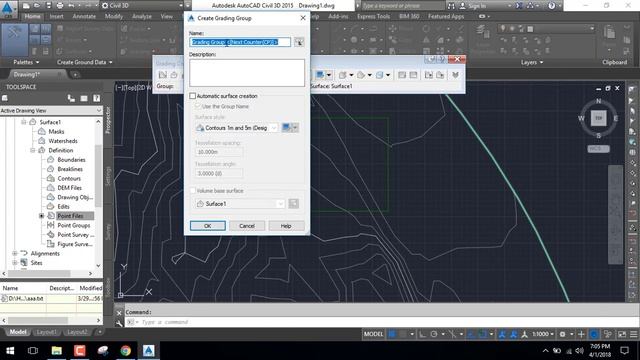Click the surface style edit button
Screen dimensions: 640x360
290,128
